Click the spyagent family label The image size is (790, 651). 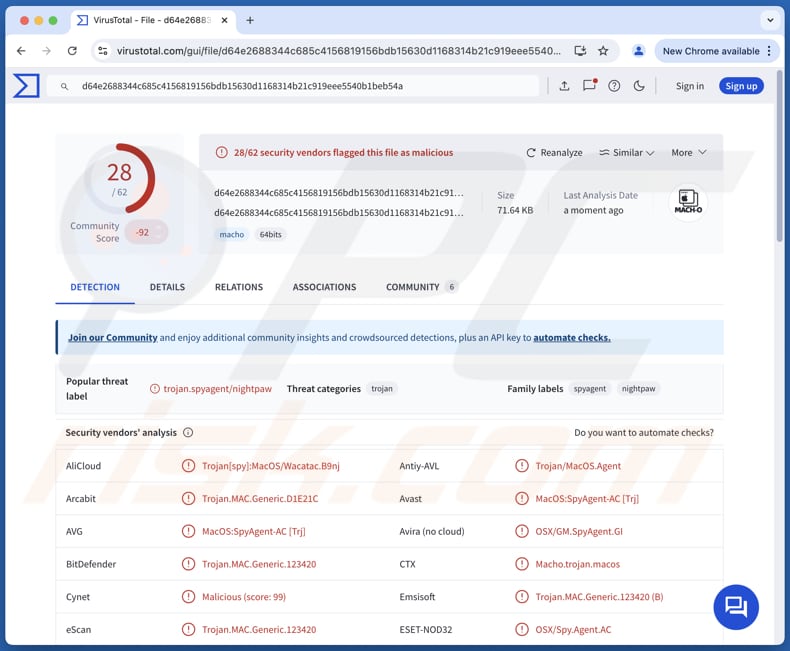(x=589, y=388)
